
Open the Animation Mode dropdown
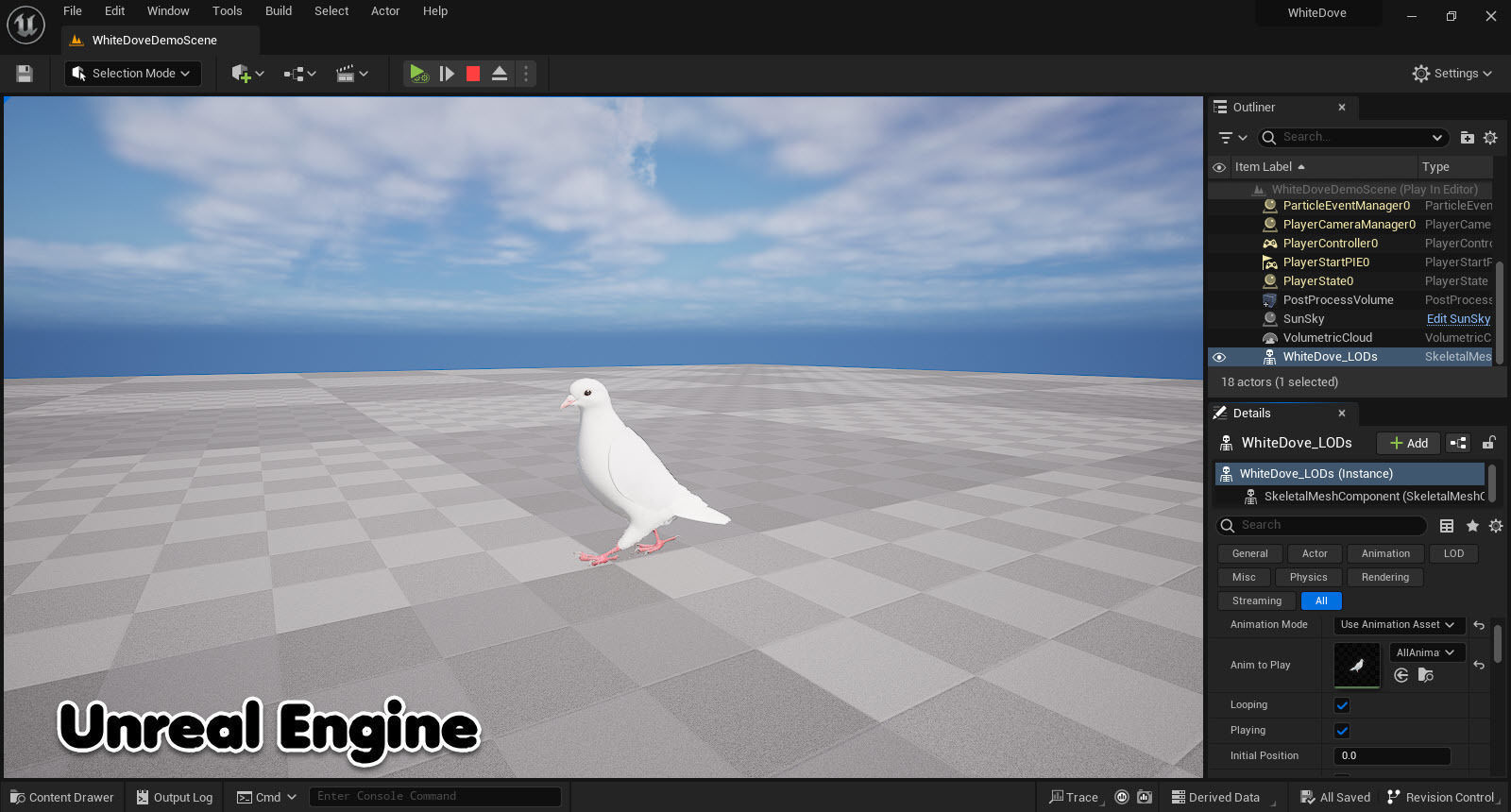tap(1399, 625)
